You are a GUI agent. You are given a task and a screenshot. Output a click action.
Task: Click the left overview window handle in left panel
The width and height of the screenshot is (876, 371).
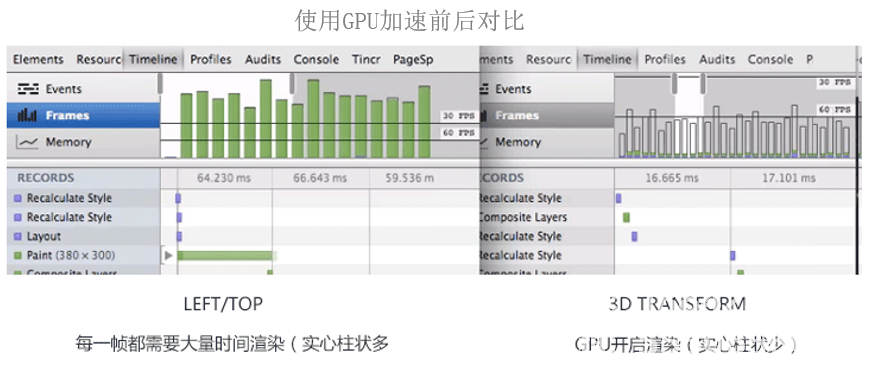[160, 83]
